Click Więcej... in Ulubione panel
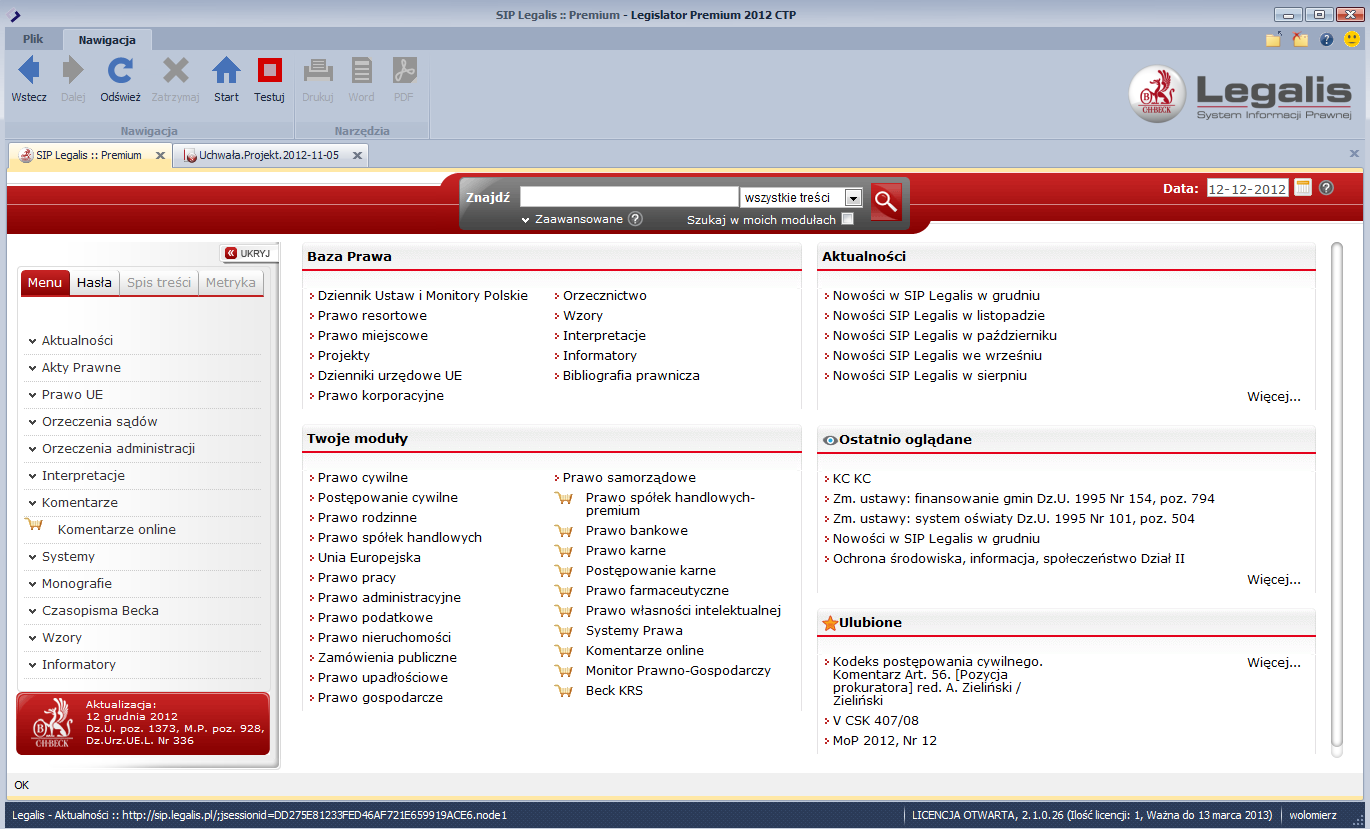This screenshot has width=1370, height=829. 1274,663
